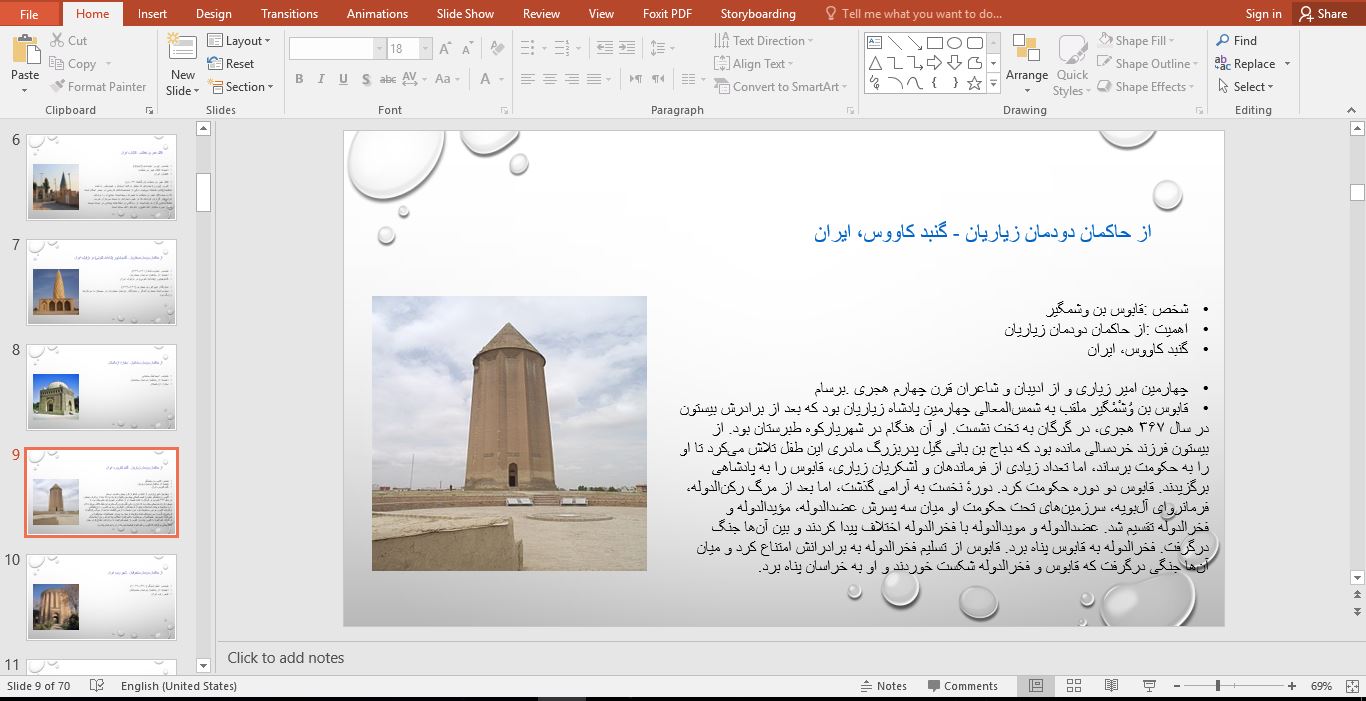
Task: Open the File menu
Action: coord(29,14)
